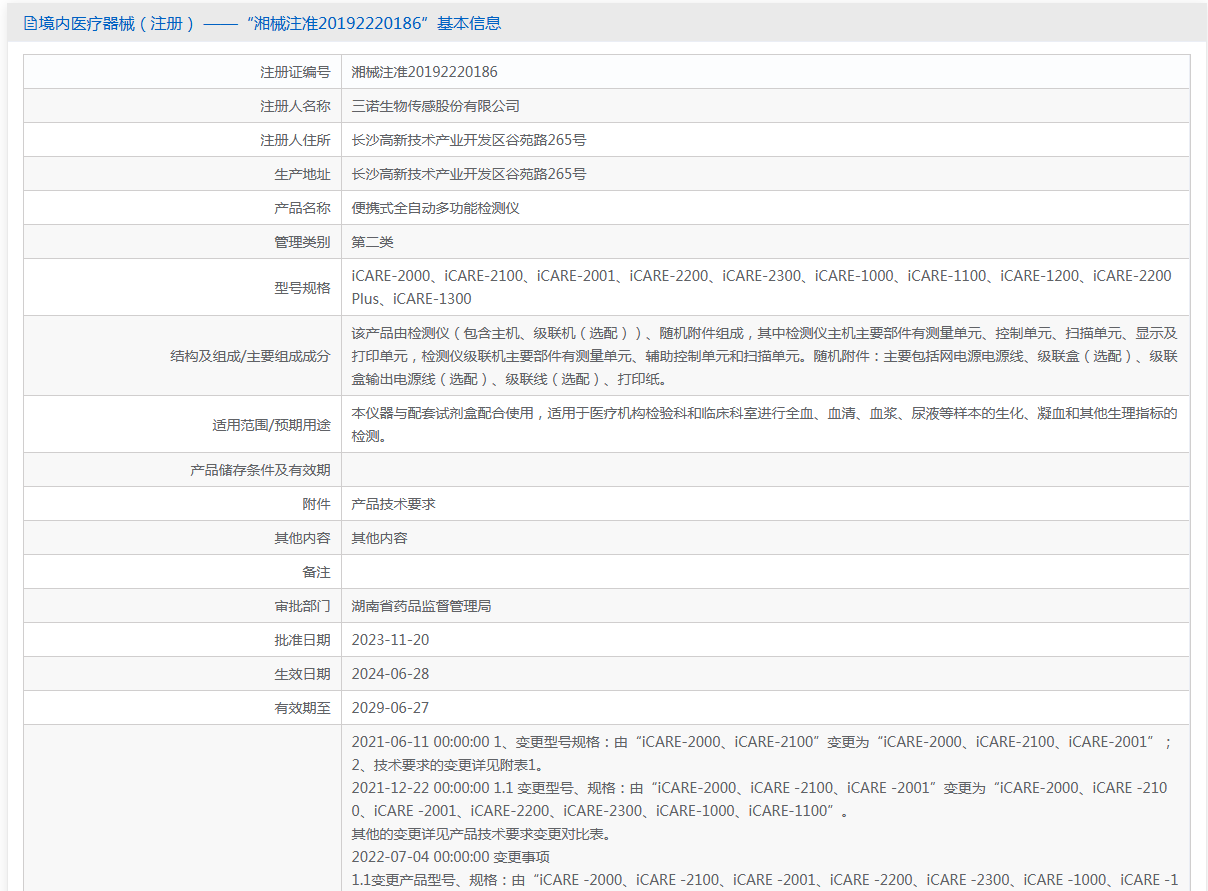The width and height of the screenshot is (1208, 891).
Task: Click the 备注 label cell
Action: tap(182, 572)
